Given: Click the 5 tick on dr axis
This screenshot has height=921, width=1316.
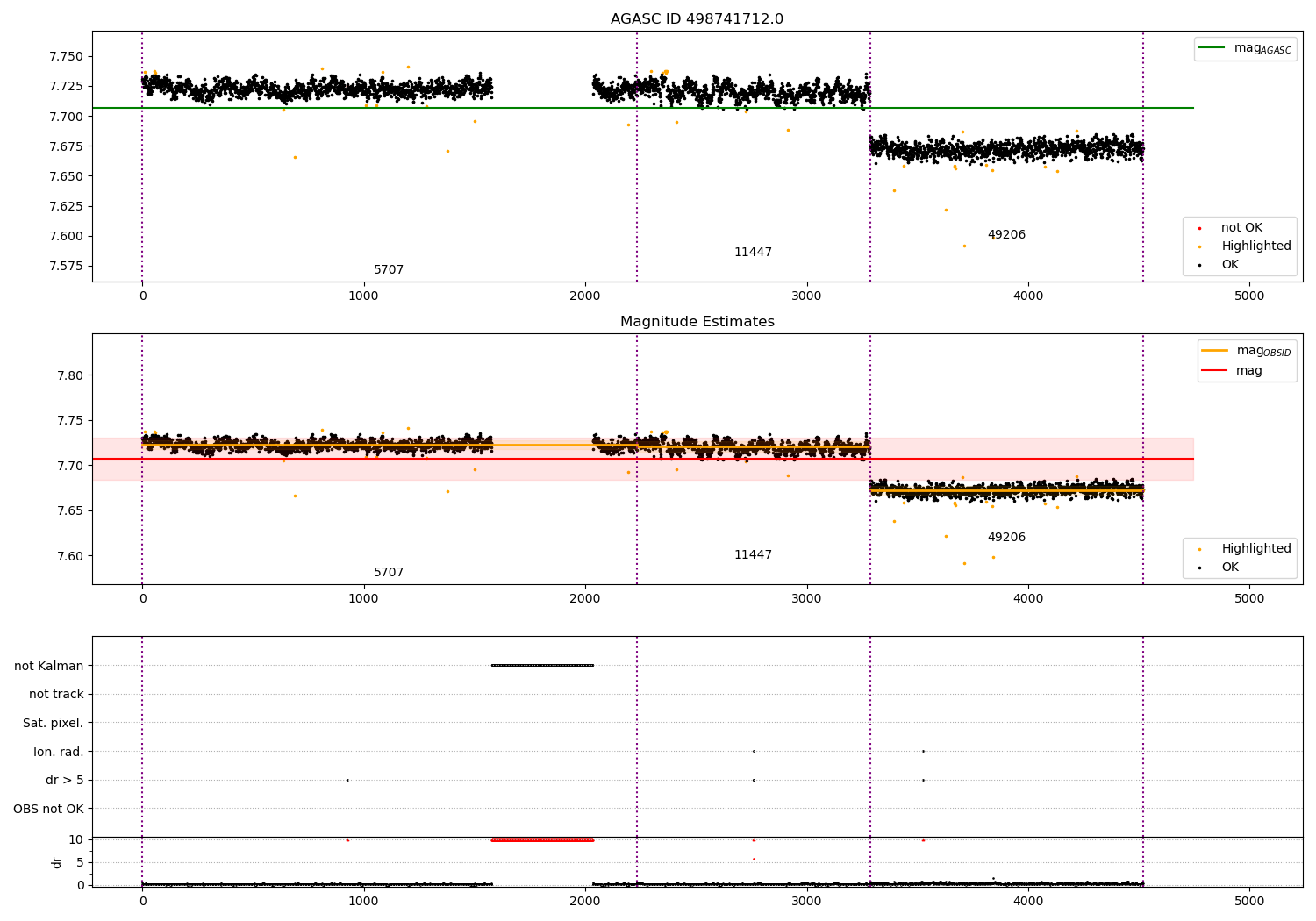Looking at the screenshot, I should (80, 862).
